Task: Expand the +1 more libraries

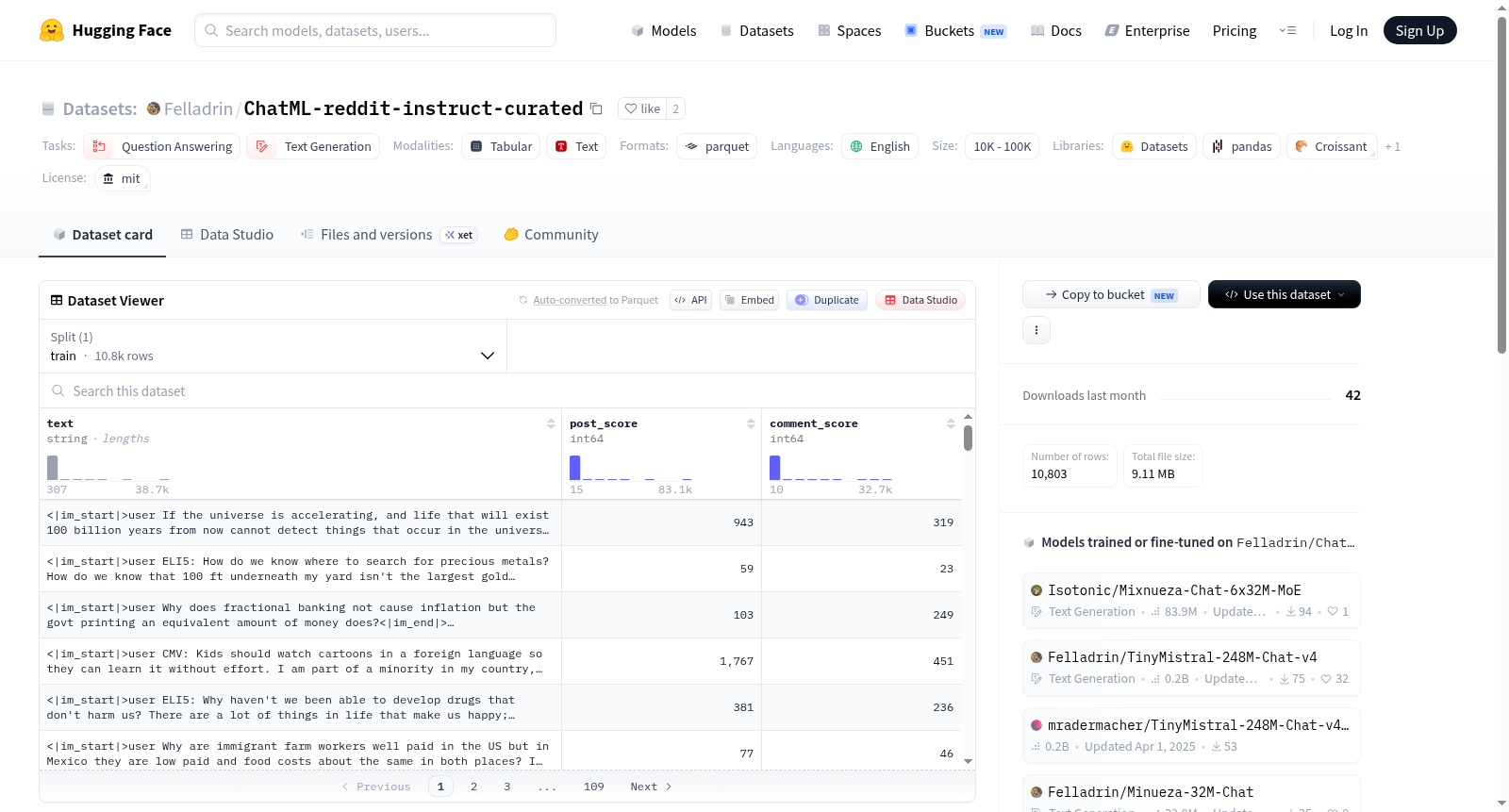Action: (x=1392, y=146)
